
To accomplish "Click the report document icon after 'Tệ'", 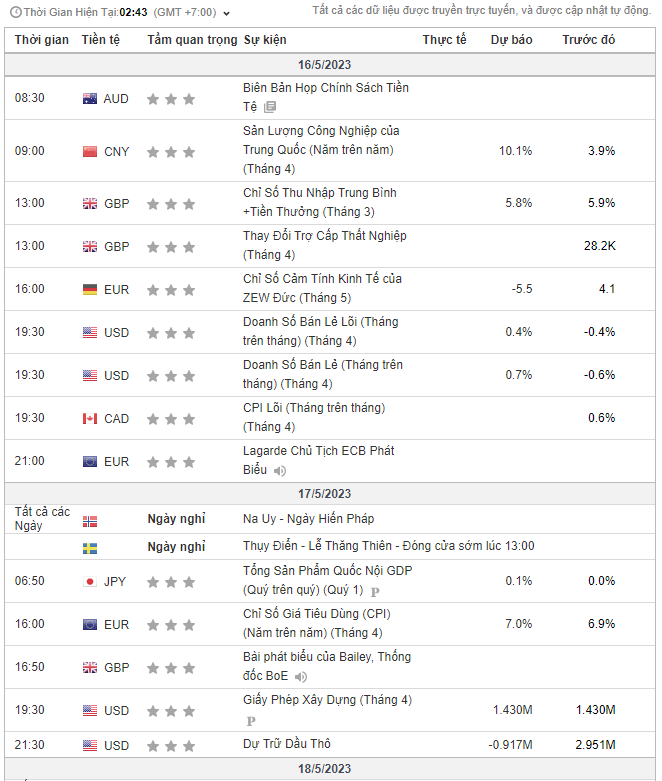I will (270, 107).
